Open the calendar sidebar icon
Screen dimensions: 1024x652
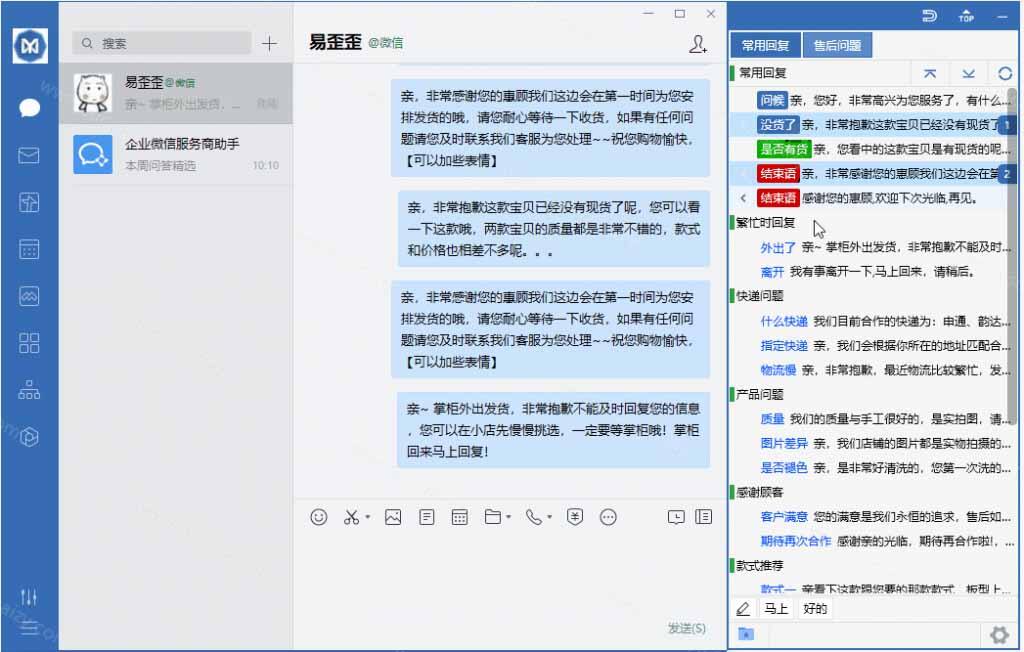[x=29, y=249]
